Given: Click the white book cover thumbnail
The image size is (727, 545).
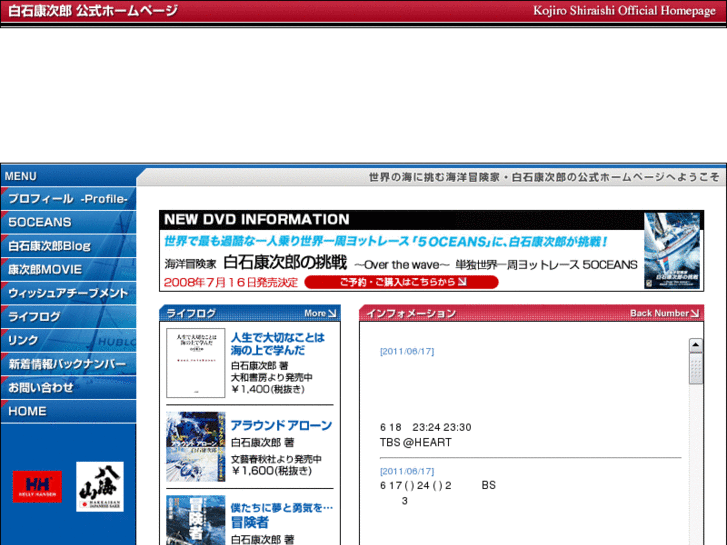Looking at the screenshot, I should (196, 363).
